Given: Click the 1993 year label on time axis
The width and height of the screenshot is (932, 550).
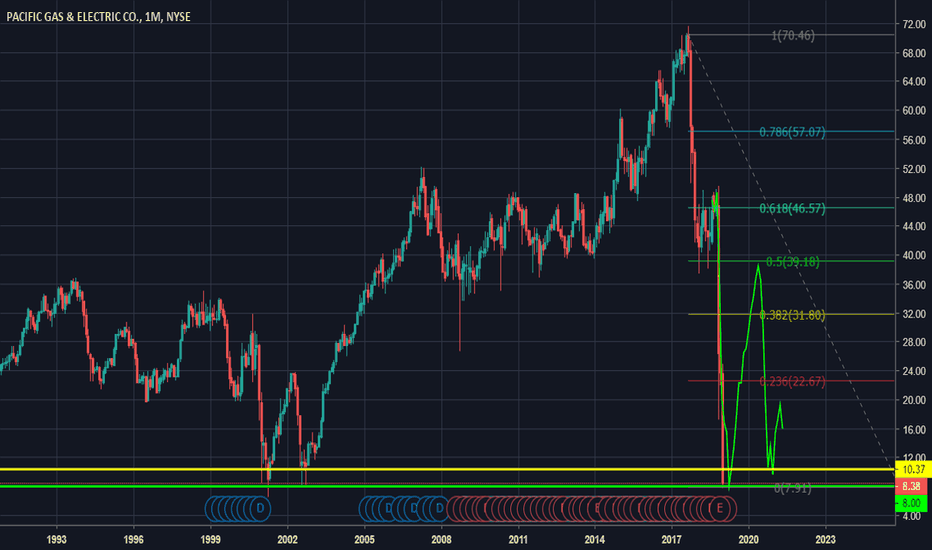Looking at the screenshot, I should [56, 540].
